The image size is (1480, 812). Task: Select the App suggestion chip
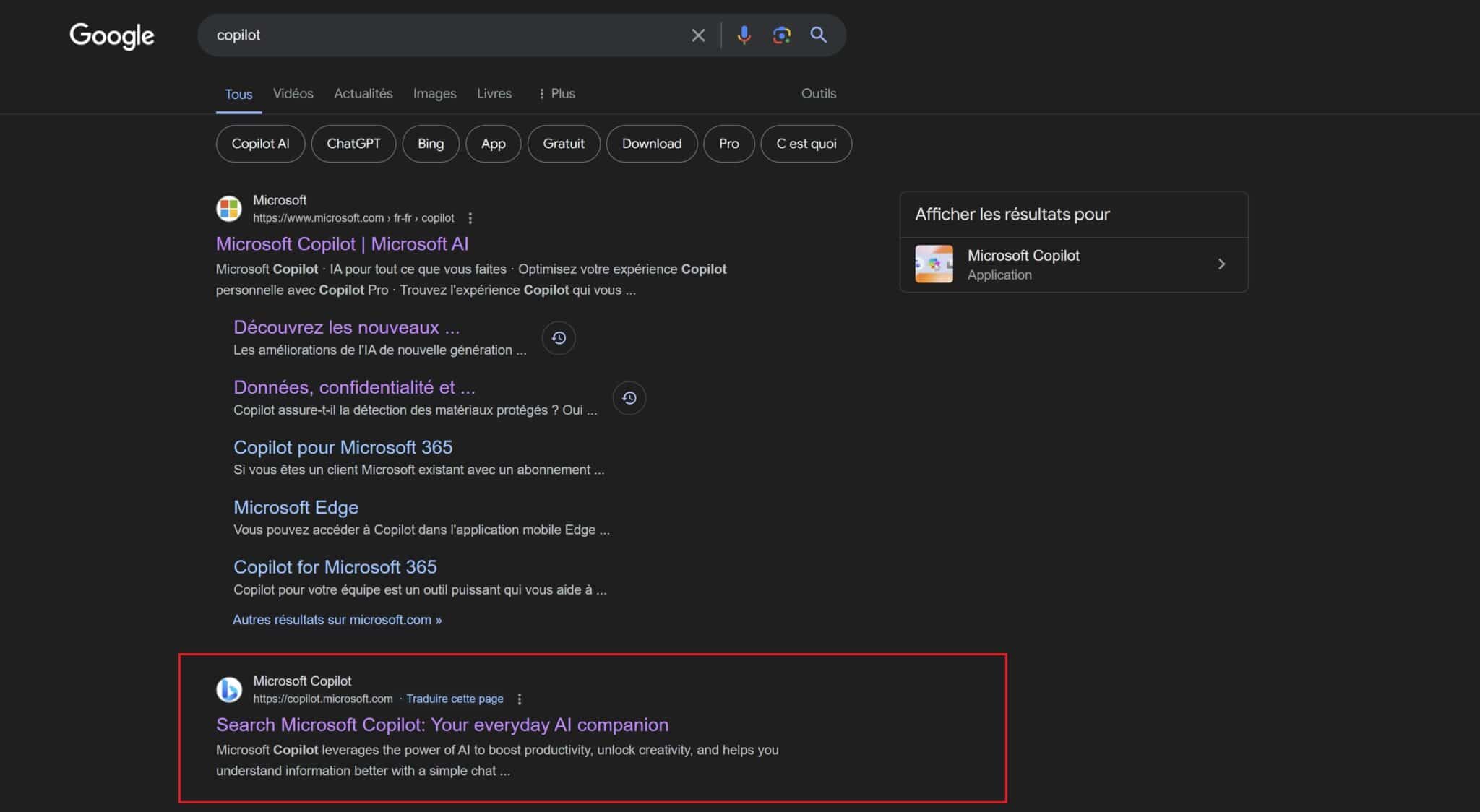coord(494,144)
